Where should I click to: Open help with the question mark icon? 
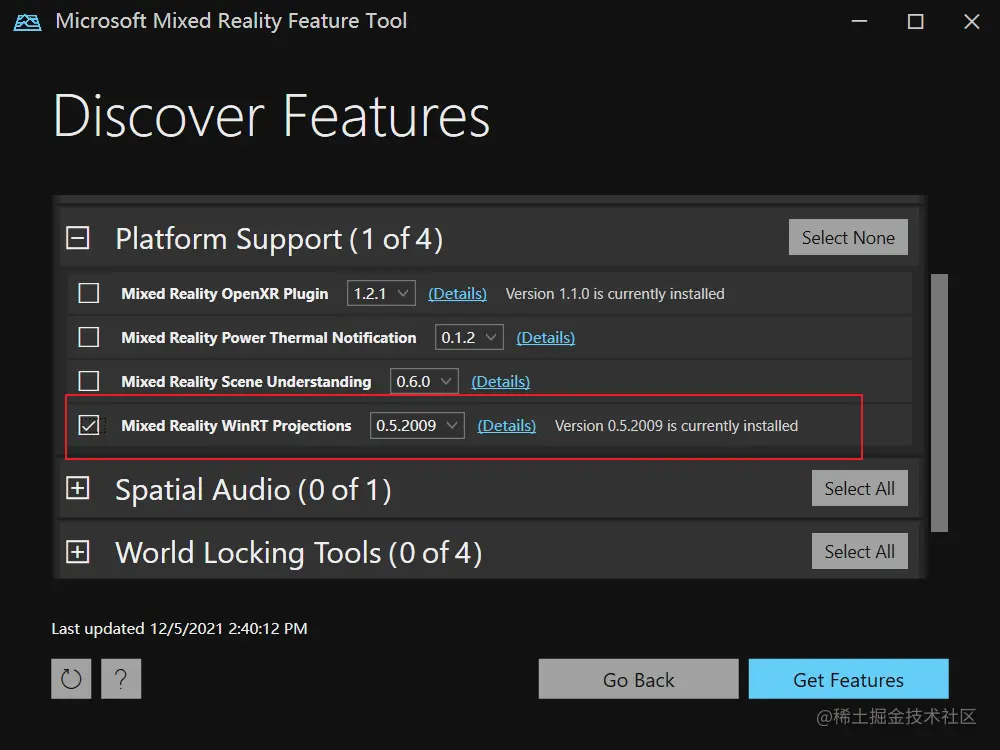coord(121,679)
